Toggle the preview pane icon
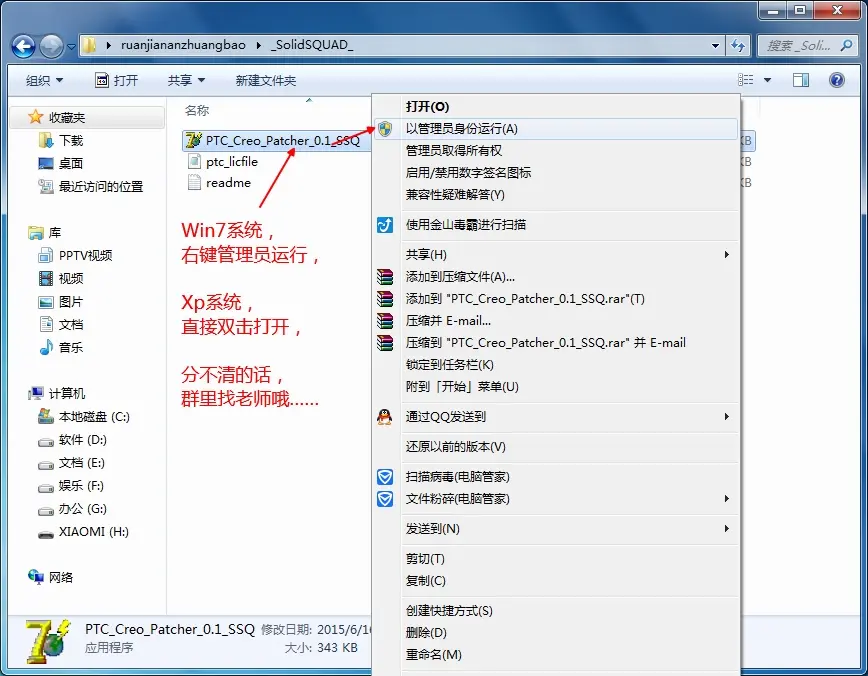The height and width of the screenshot is (676, 868). click(800, 80)
